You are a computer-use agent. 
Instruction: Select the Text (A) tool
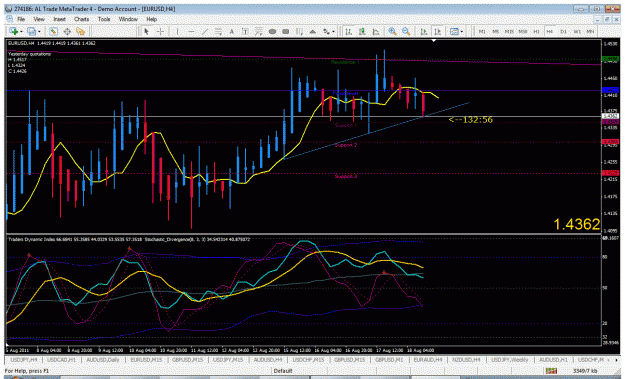coord(232,31)
